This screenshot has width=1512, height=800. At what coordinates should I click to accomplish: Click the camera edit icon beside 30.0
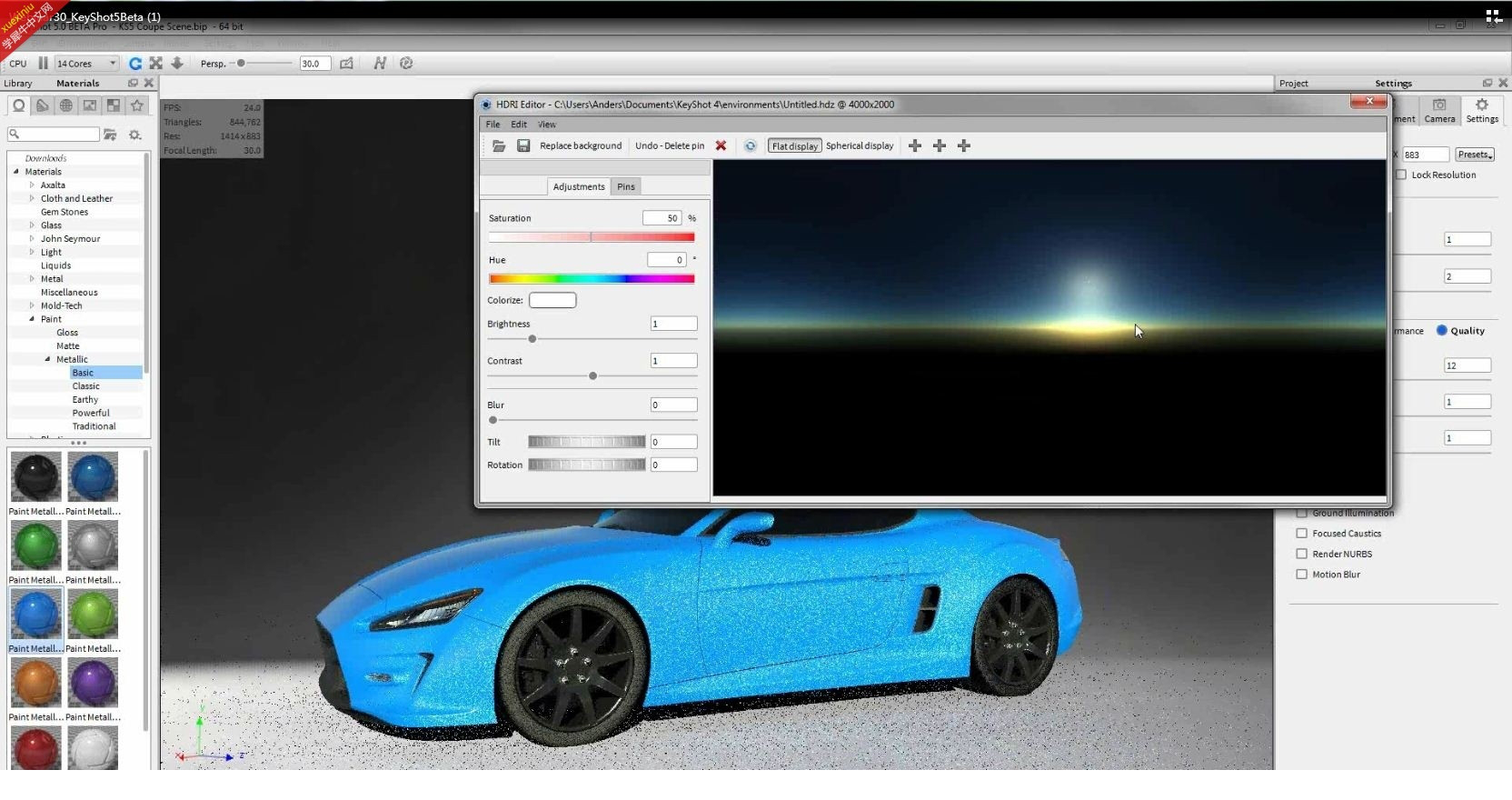tap(346, 64)
